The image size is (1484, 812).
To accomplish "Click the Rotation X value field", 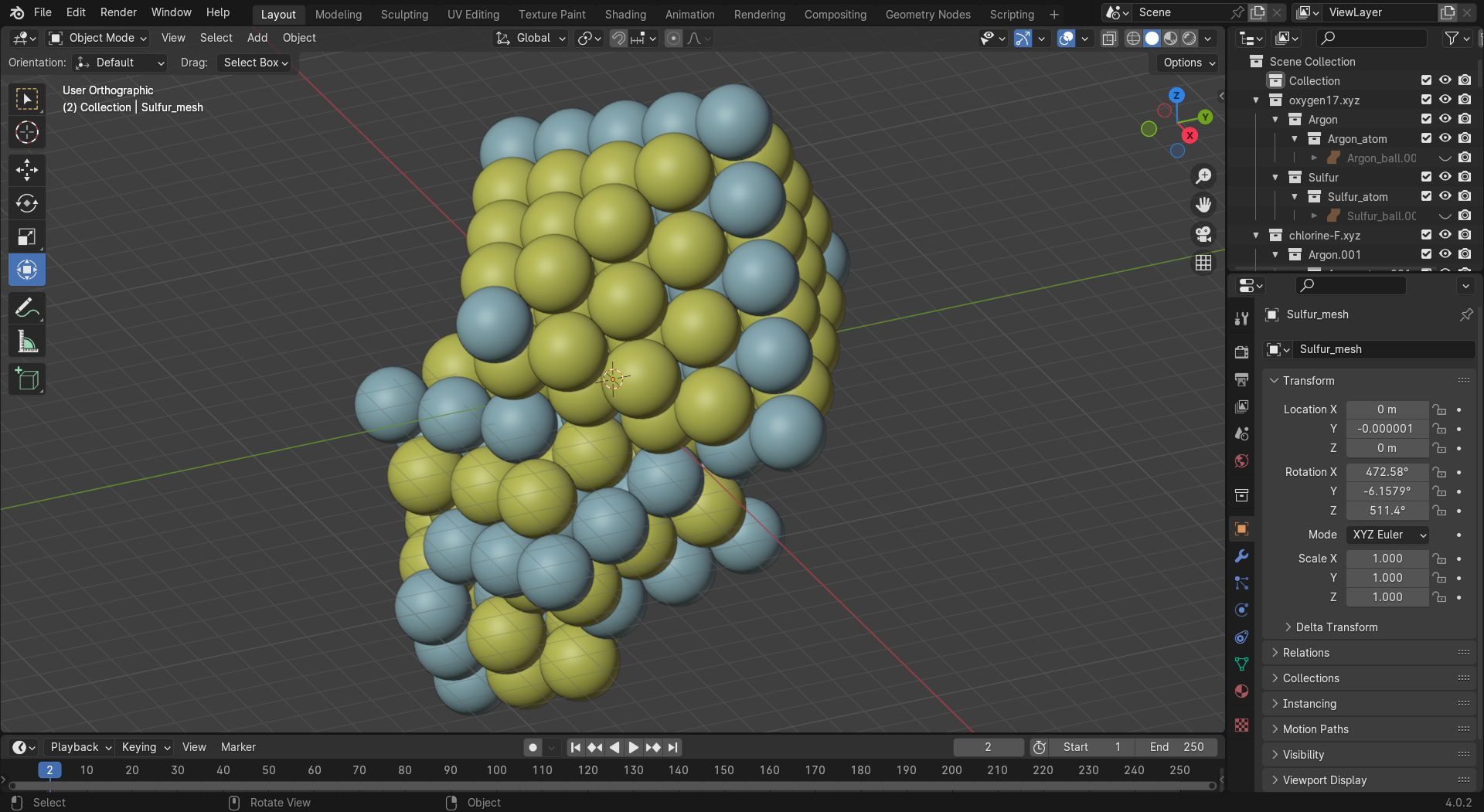I will point(1387,472).
